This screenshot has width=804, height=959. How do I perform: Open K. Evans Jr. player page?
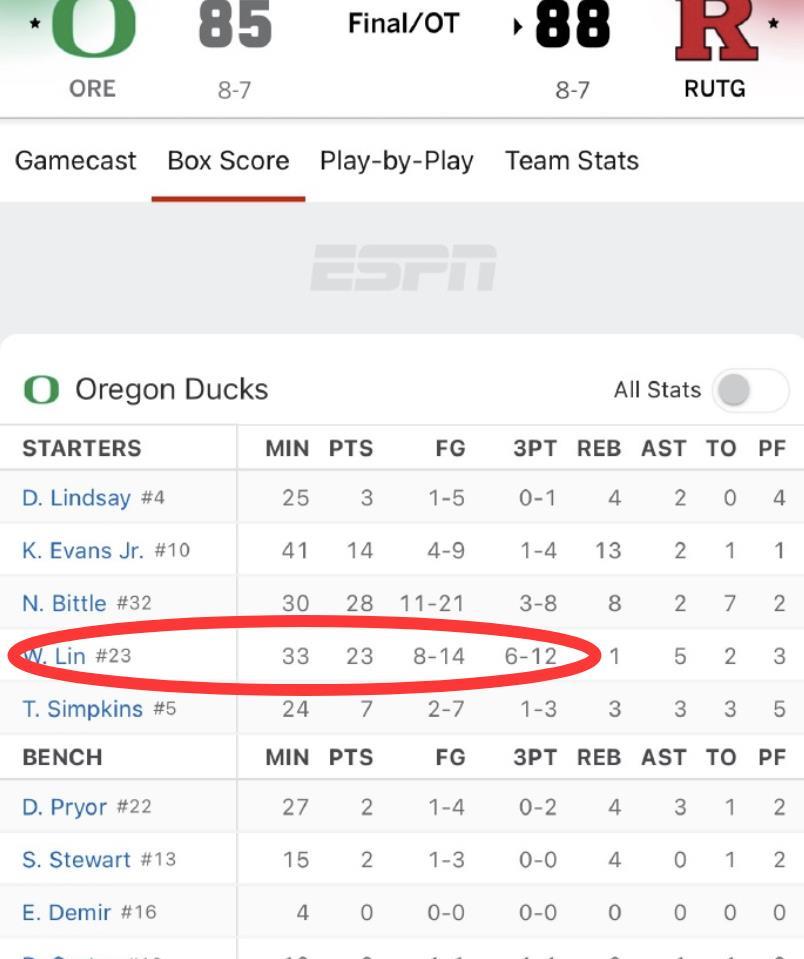tap(83, 550)
